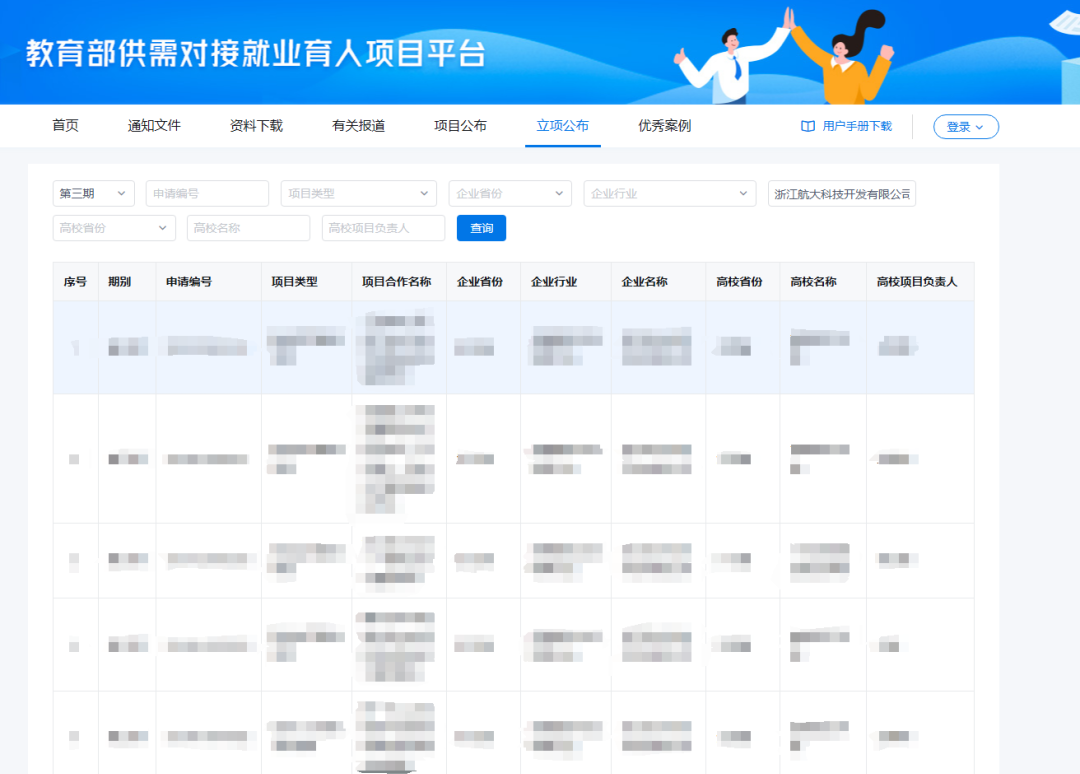1080x774 pixels.
Task: Open the 第三期 period dropdown
Action: (93, 193)
